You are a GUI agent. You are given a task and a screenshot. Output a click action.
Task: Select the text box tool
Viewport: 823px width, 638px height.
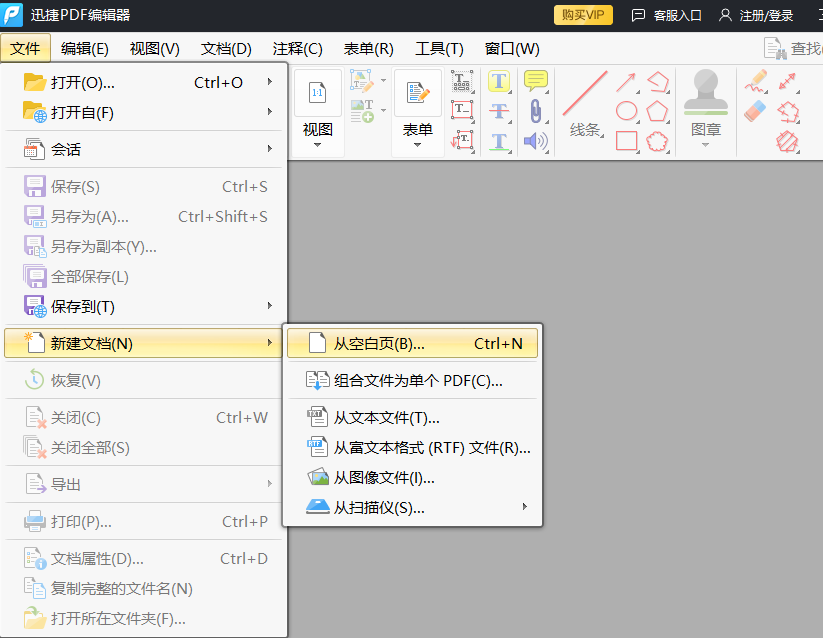[x=462, y=111]
